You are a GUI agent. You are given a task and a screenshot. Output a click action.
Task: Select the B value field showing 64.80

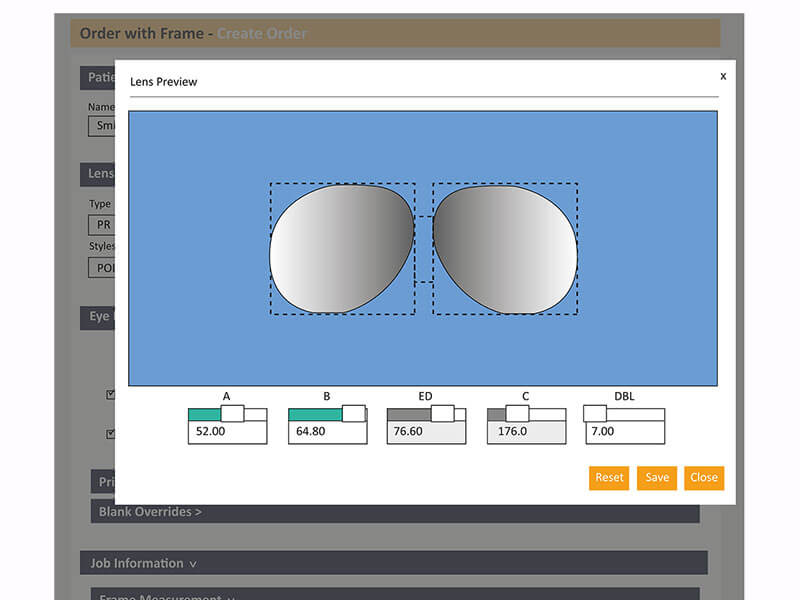tap(325, 430)
